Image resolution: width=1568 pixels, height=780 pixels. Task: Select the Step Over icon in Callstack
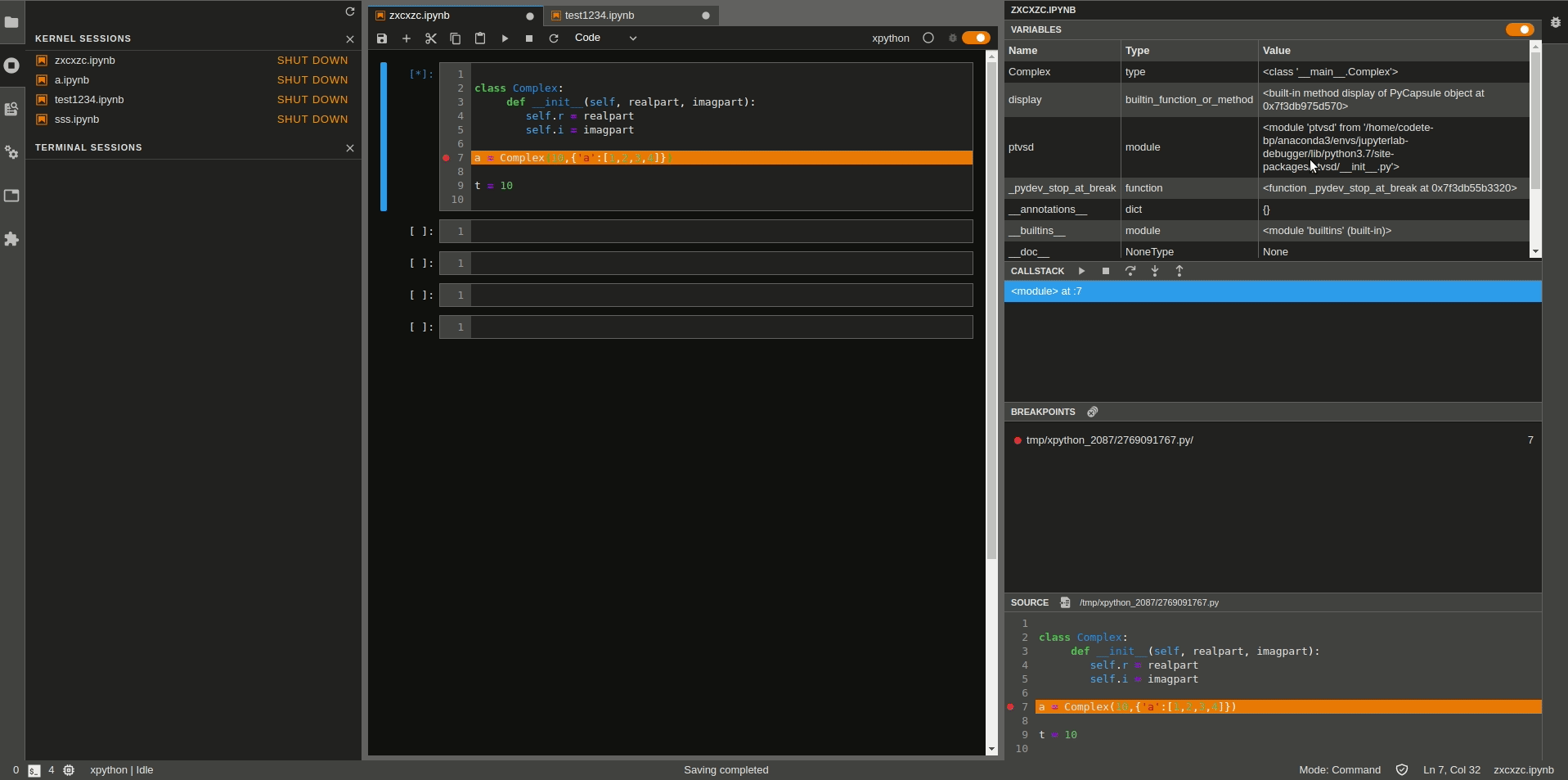(1130, 271)
